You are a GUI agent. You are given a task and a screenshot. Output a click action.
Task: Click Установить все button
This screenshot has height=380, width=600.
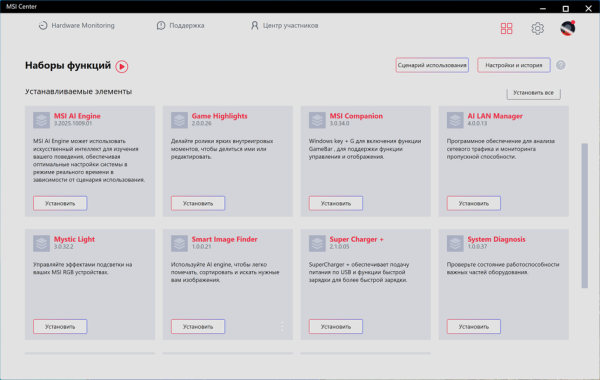[x=533, y=93]
